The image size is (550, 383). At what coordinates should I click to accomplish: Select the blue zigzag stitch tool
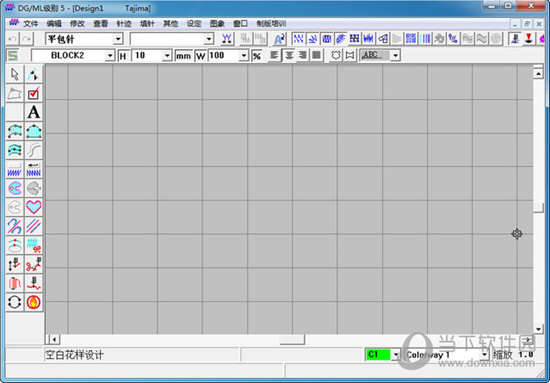[x=15, y=169]
